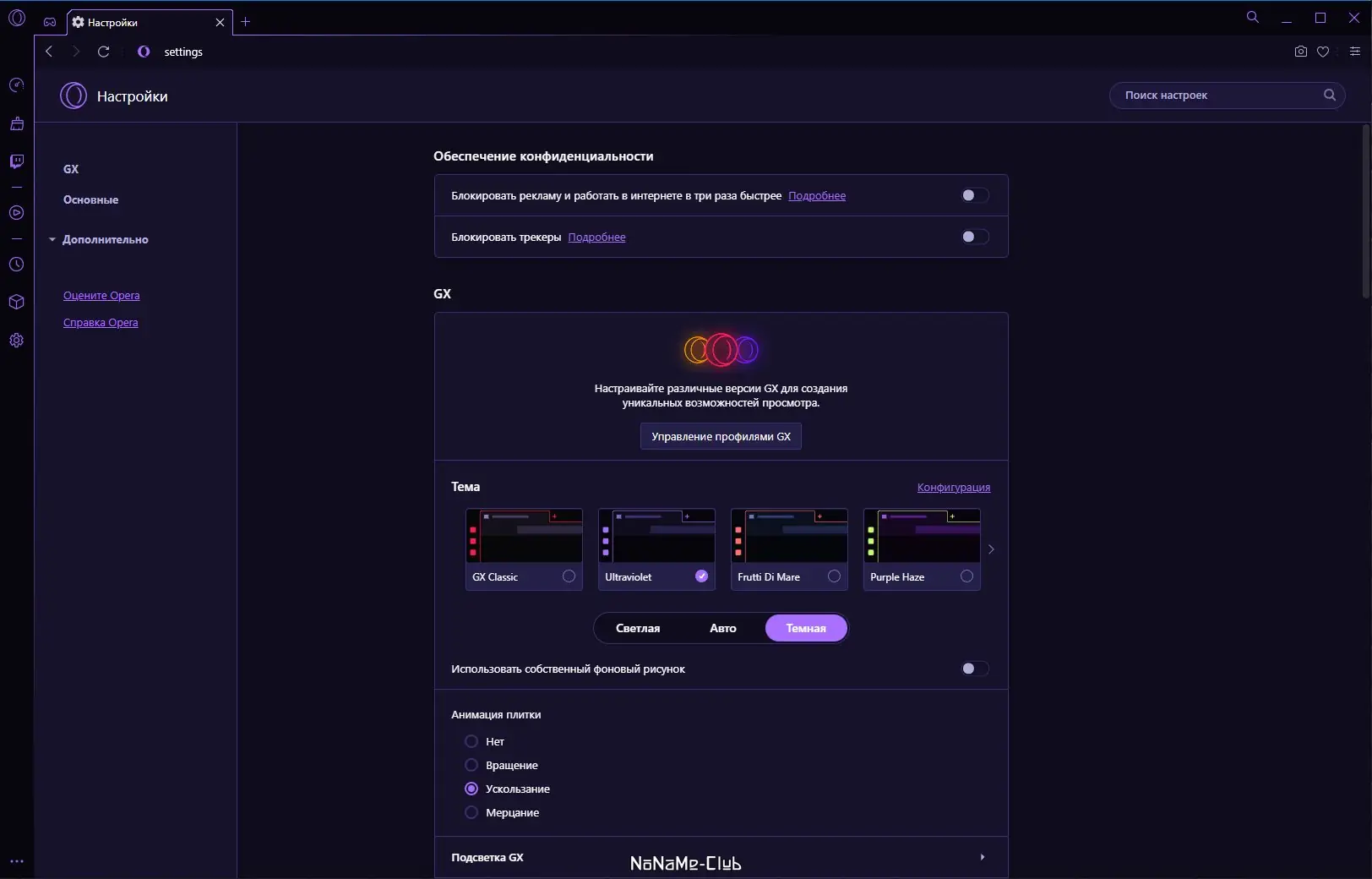Click the Opera logo beside Настройки heading
Viewport: 1372px width, 879px height.
73,96
